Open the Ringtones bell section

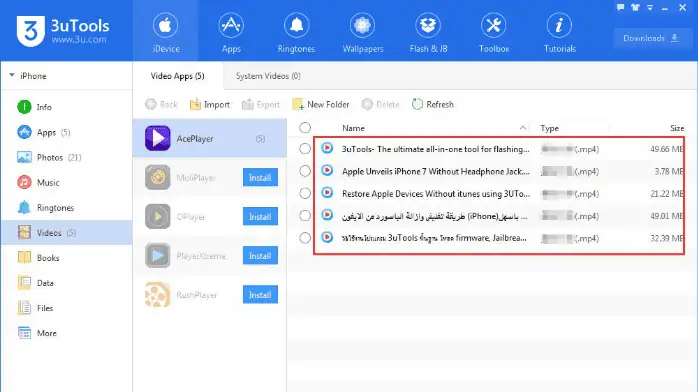pyautogui.click(x=296, y=32)
